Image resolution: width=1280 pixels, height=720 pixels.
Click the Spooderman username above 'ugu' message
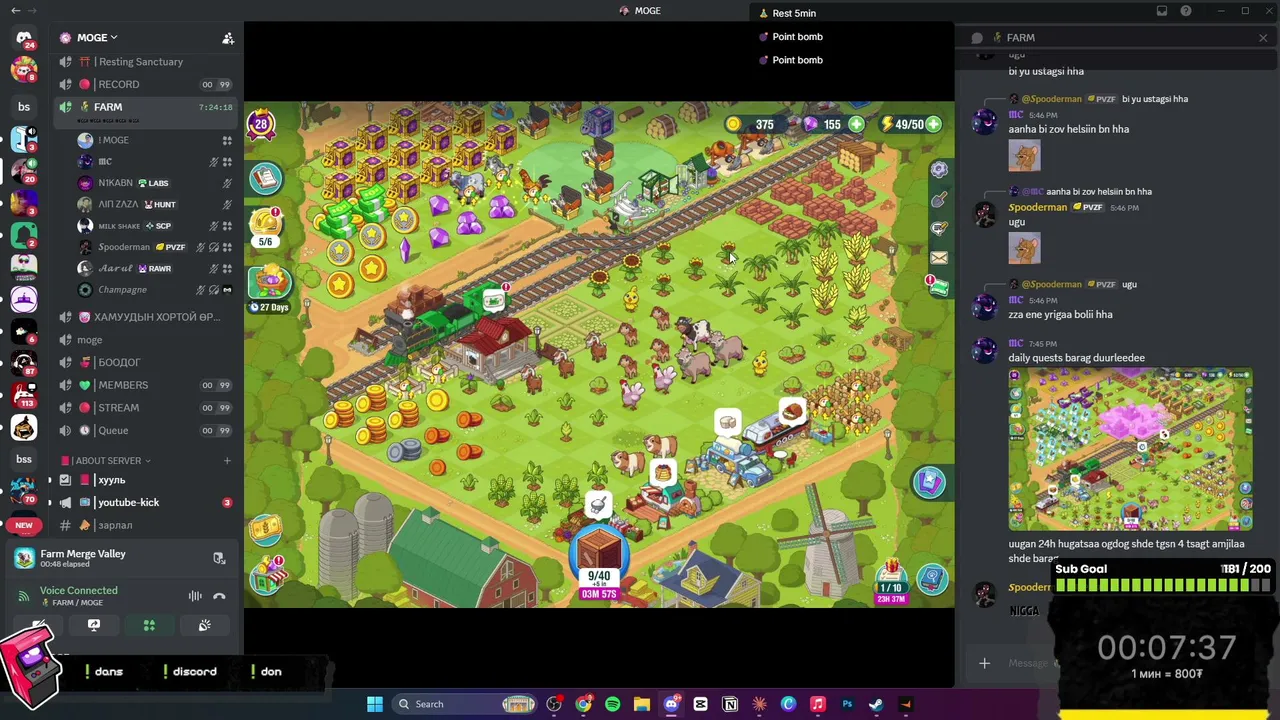click(x=1037, y=208)
